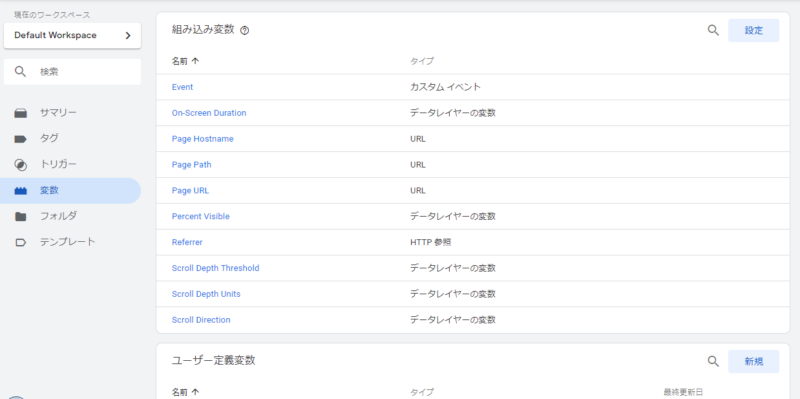Search built-in variables with magnifier icon
Viewport: 800px width, 399px height.
pos(713,30)
